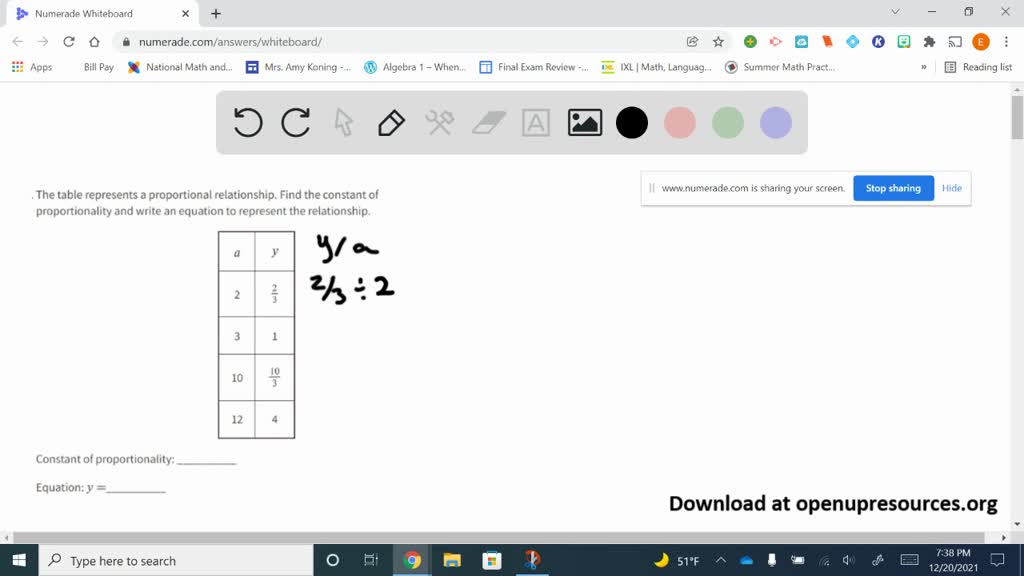Select the pointer selection tool
Image resolution: width=1024 pixels, height=576 pixels.
coord(343,122)
